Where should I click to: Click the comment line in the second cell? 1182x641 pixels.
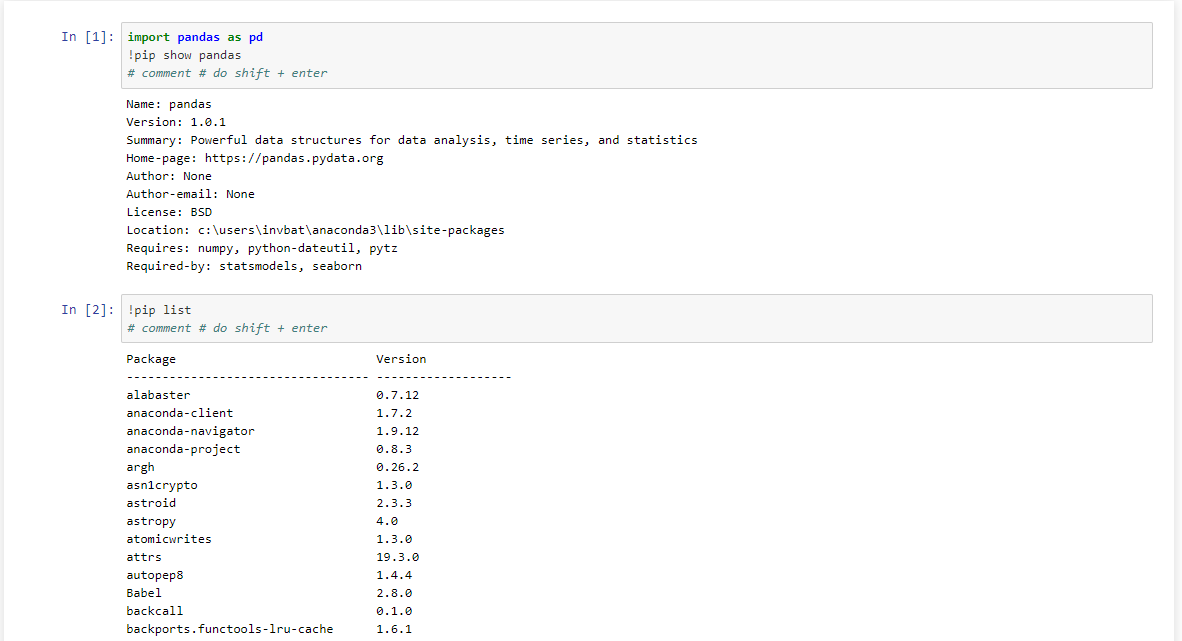click(x=227, y=328)
